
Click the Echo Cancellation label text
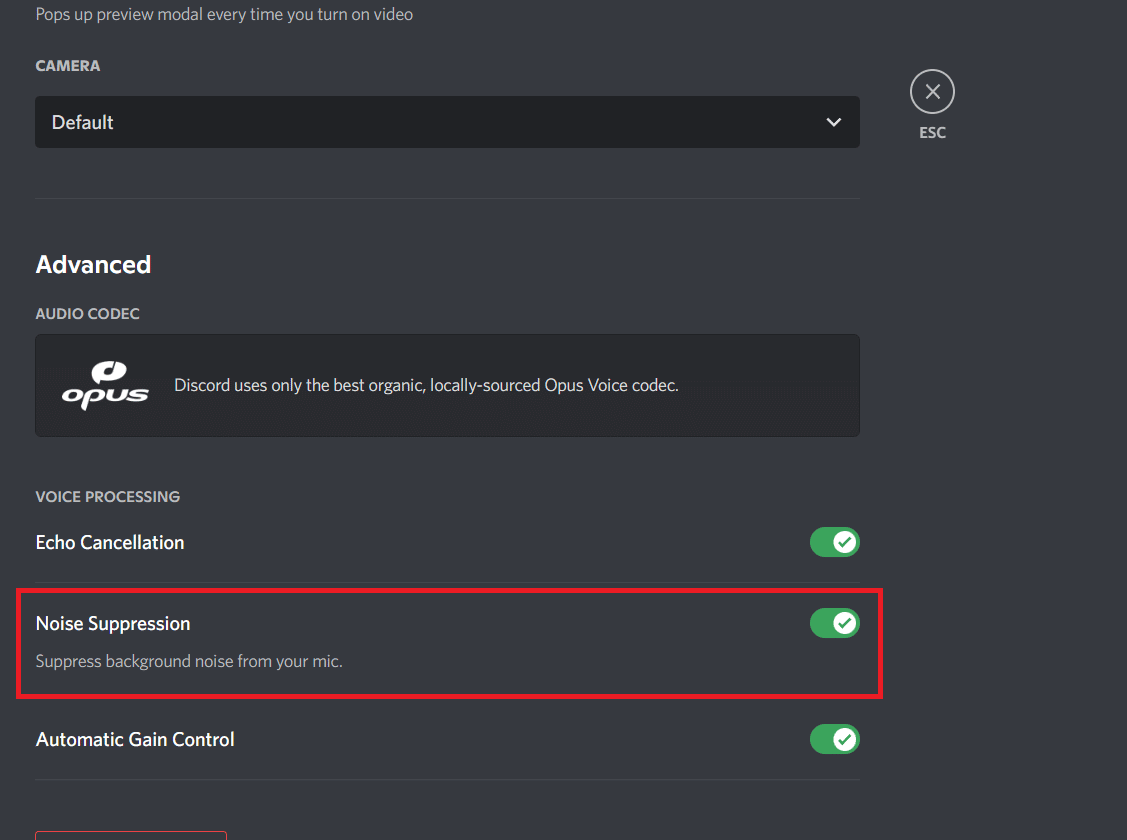[x=110, y=543]
